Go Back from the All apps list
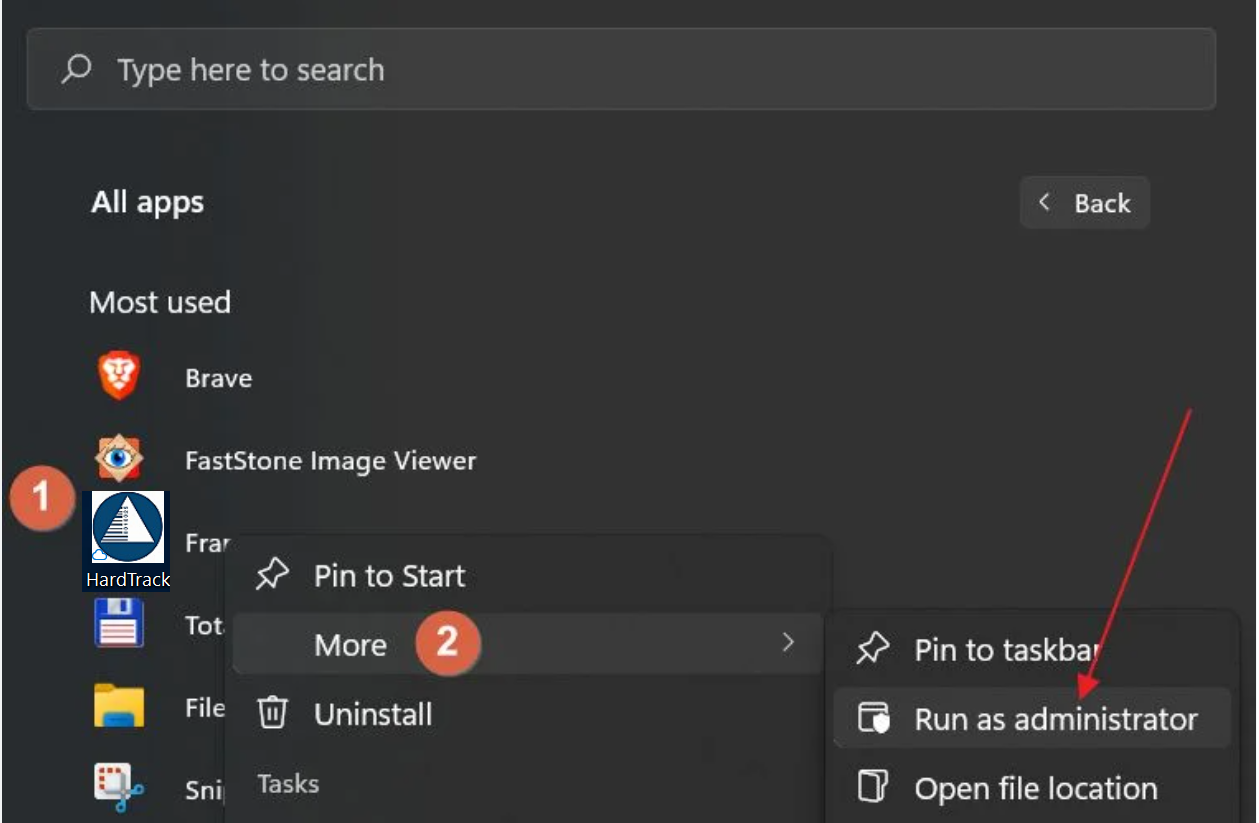 [x=1085, y=203]
